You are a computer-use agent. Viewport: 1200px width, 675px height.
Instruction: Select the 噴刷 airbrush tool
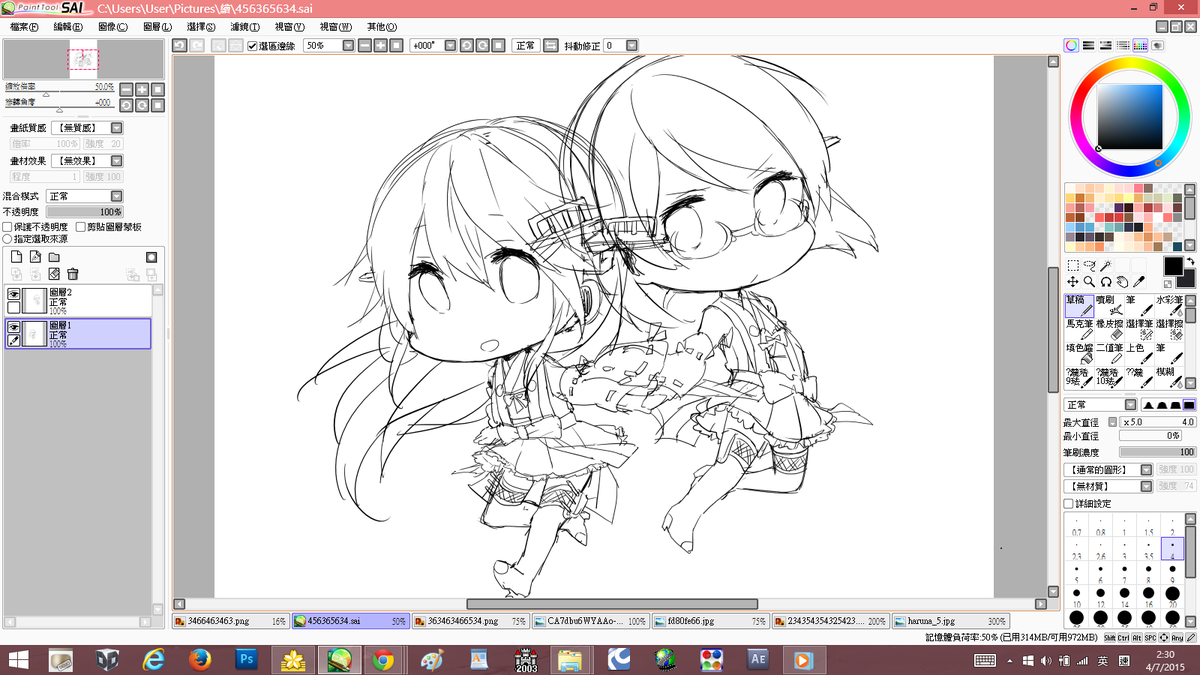1109,306
